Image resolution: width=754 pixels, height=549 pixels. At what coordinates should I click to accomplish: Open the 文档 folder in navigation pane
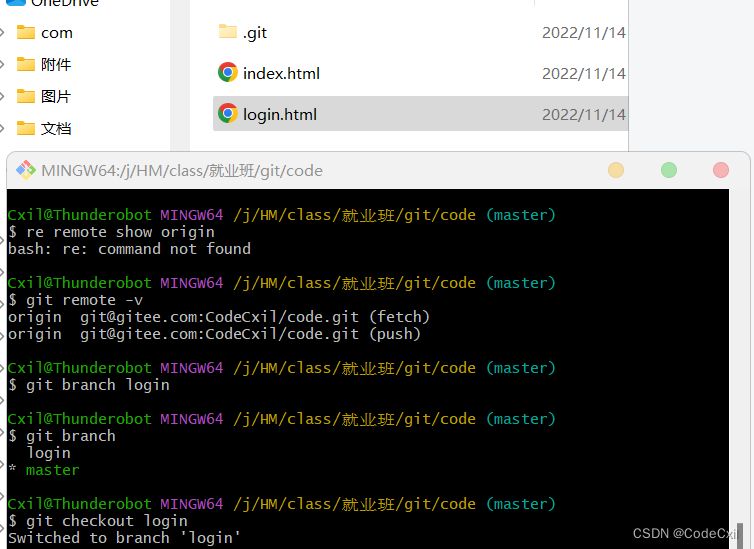[56, 128]
